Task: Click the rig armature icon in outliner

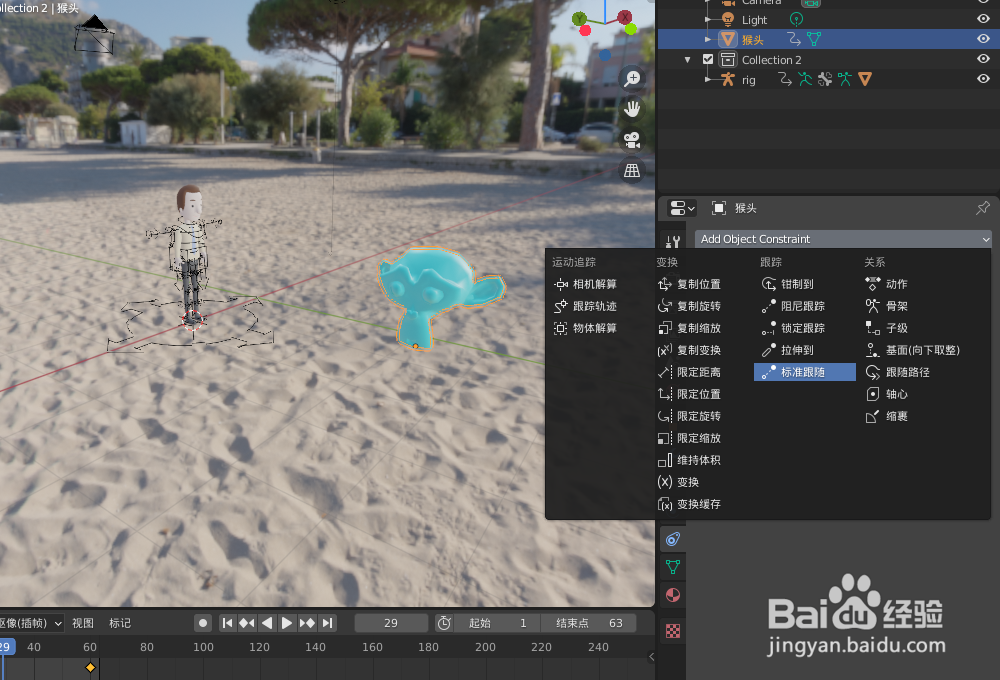Action: coord(728,80)
